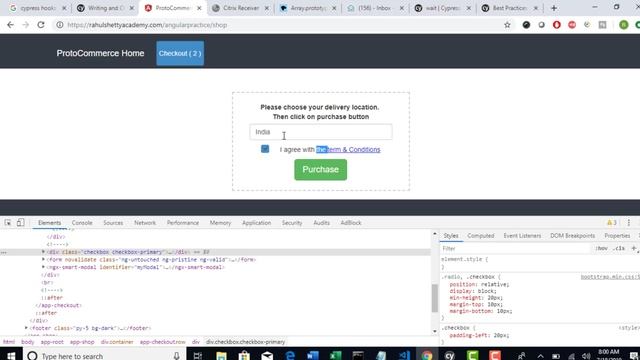Select the Performance tab
Screen dimensions: 640x360
point(183,223)
